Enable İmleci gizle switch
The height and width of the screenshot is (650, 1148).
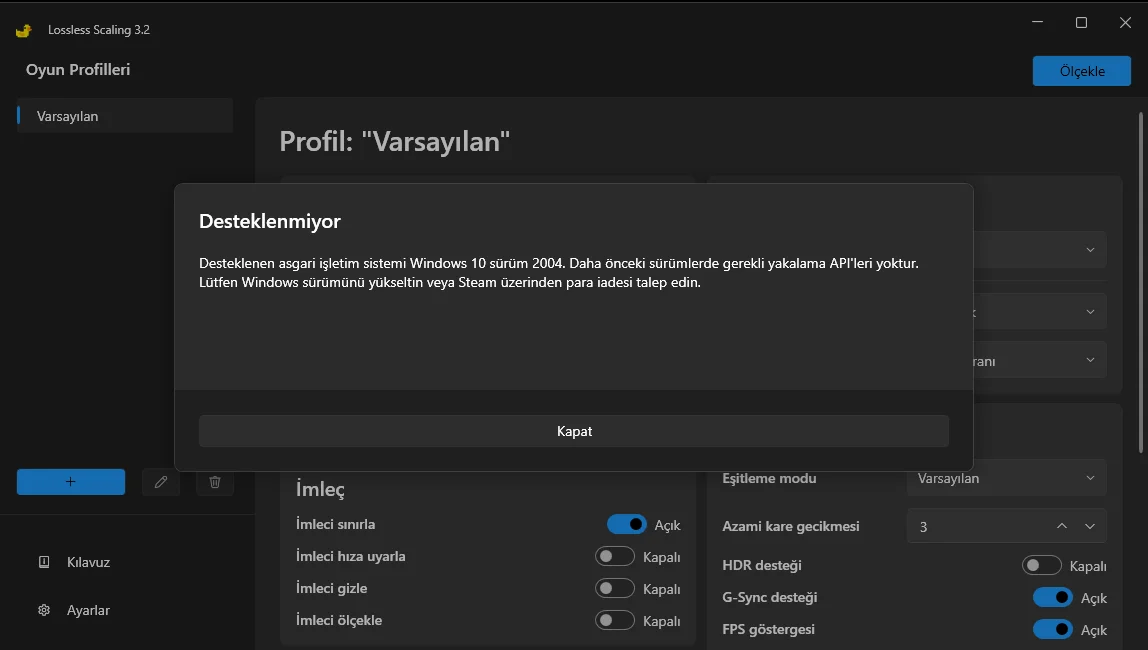[614, 589]
